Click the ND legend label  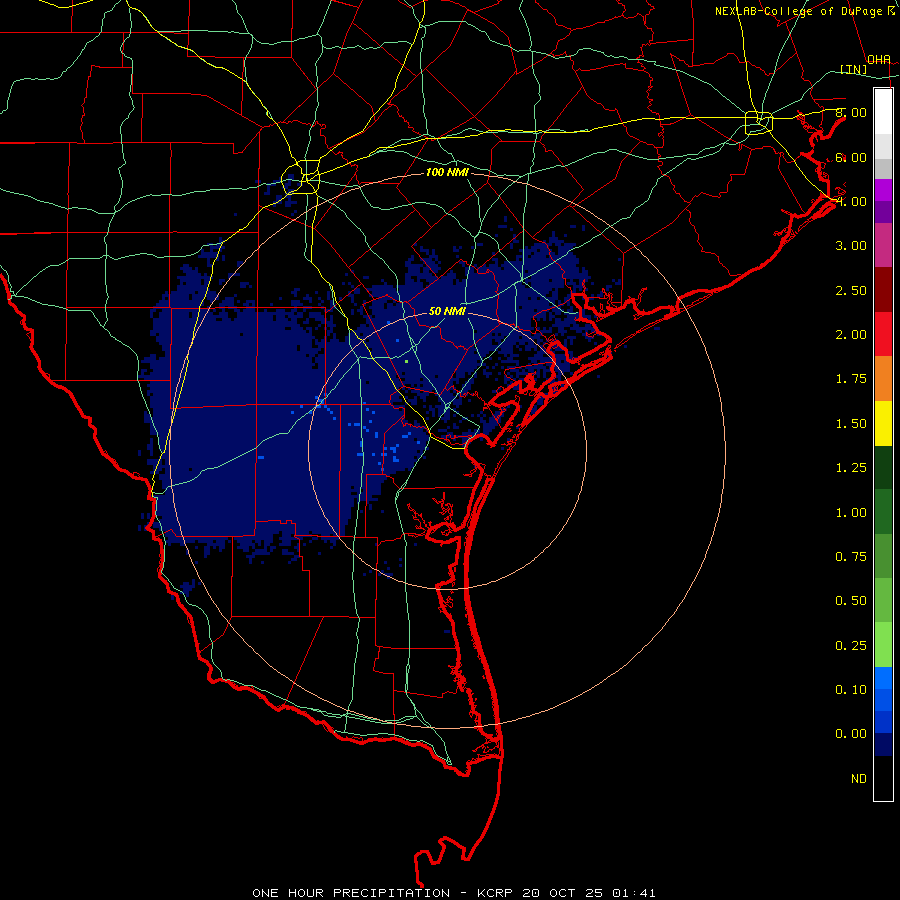point(859,779)
